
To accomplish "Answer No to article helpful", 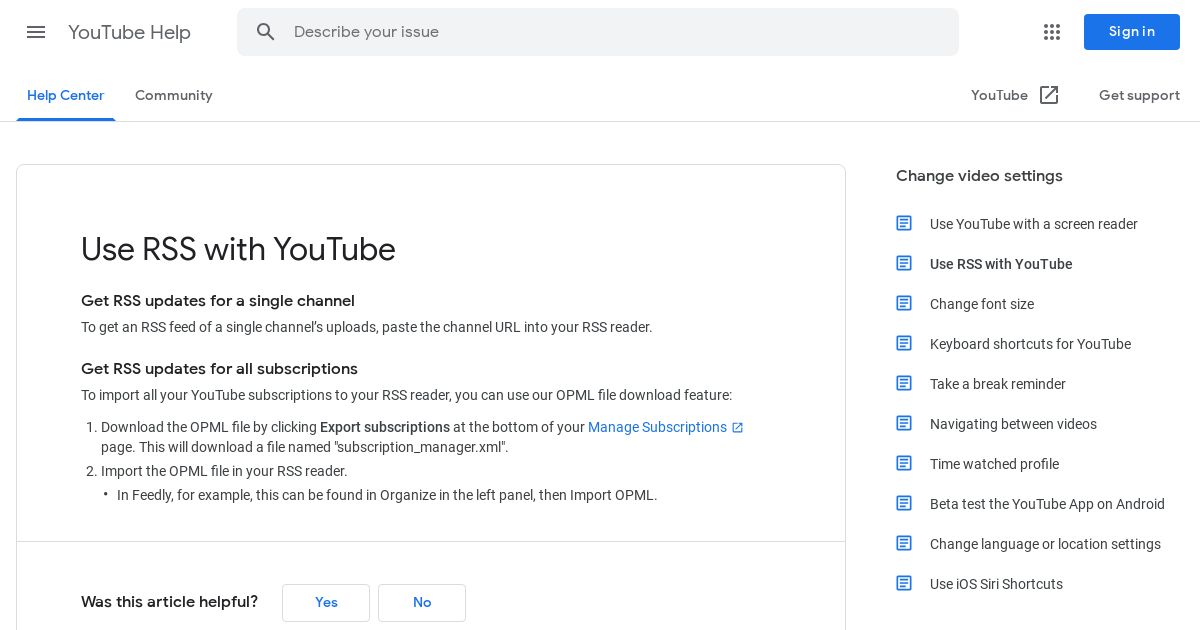I will click(x=422, y=603).
